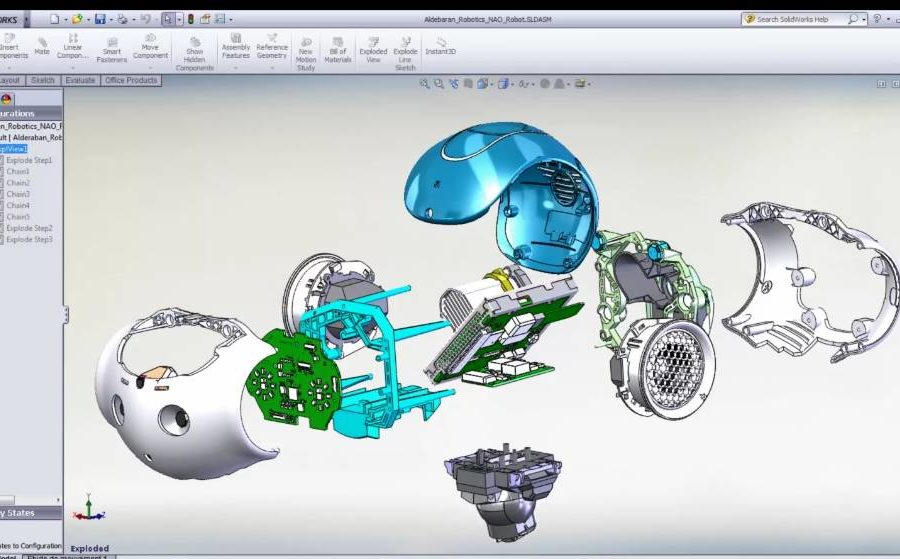Click the Exploded View tool
The image size is (900, 559).
pyautogui.click(x=373, y=50)
